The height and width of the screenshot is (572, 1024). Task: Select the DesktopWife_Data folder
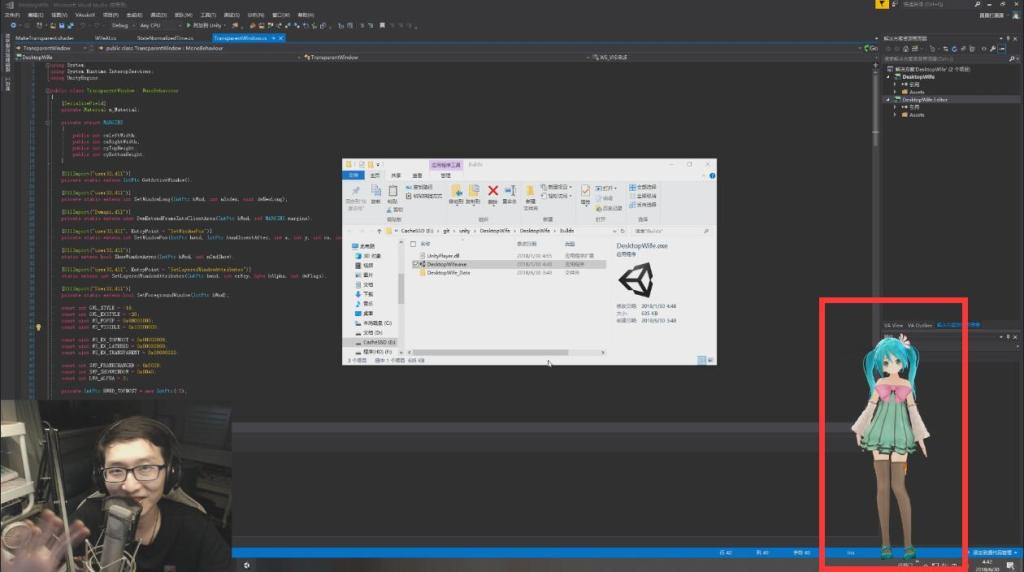pos(448,273)
